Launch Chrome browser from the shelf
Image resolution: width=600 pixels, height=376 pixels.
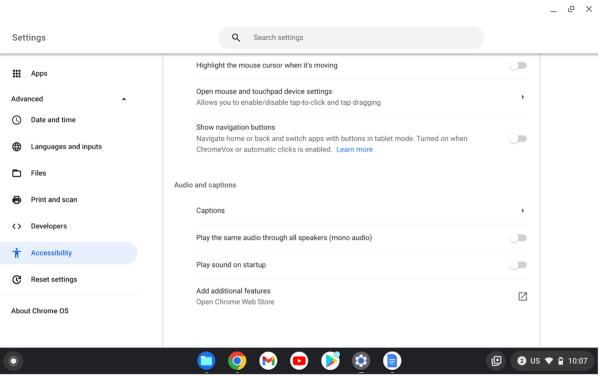pyautogui.click(x=237, y=361)
